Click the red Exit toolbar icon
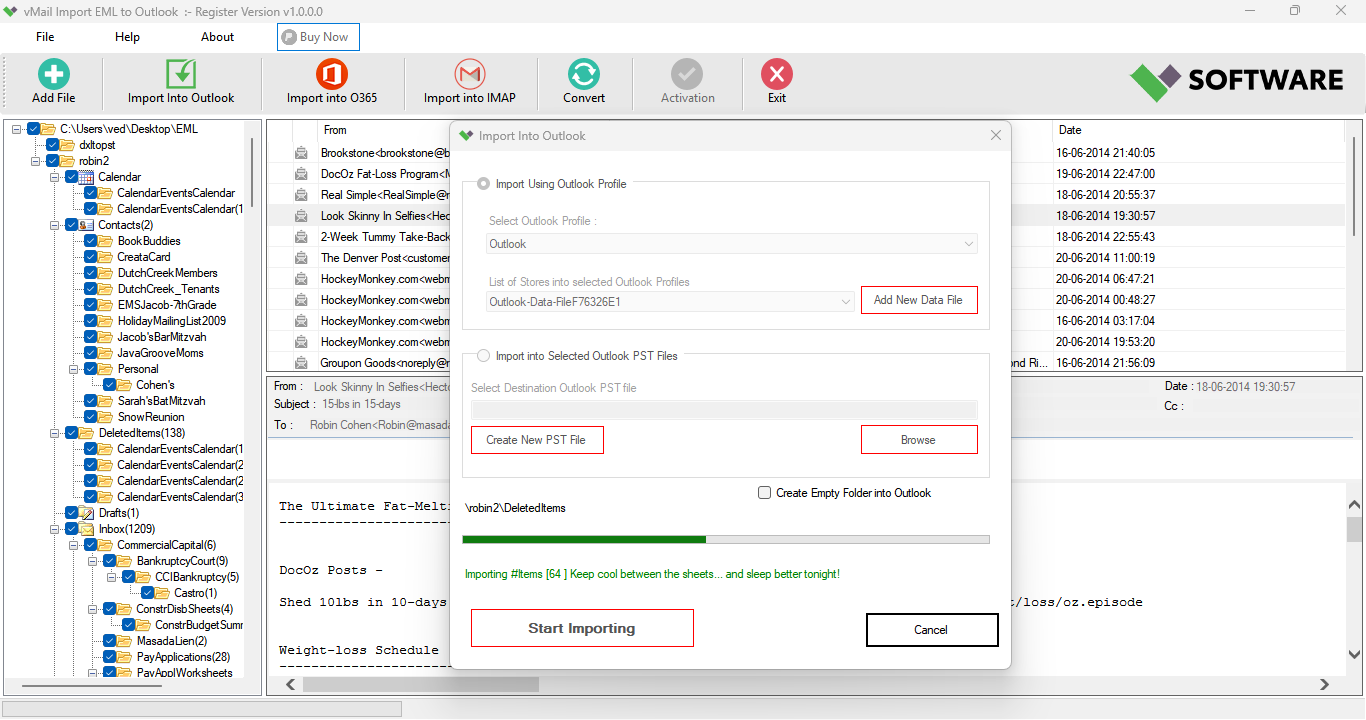The width and height of the screenshot is (1366, 720). click(777, 74)
